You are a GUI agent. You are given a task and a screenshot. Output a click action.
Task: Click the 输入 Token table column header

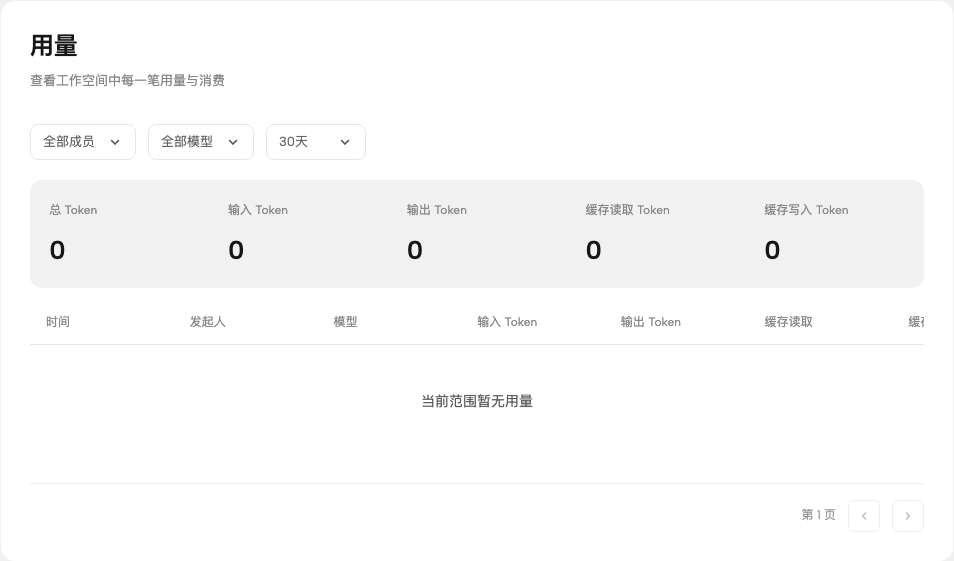[507, 322]
